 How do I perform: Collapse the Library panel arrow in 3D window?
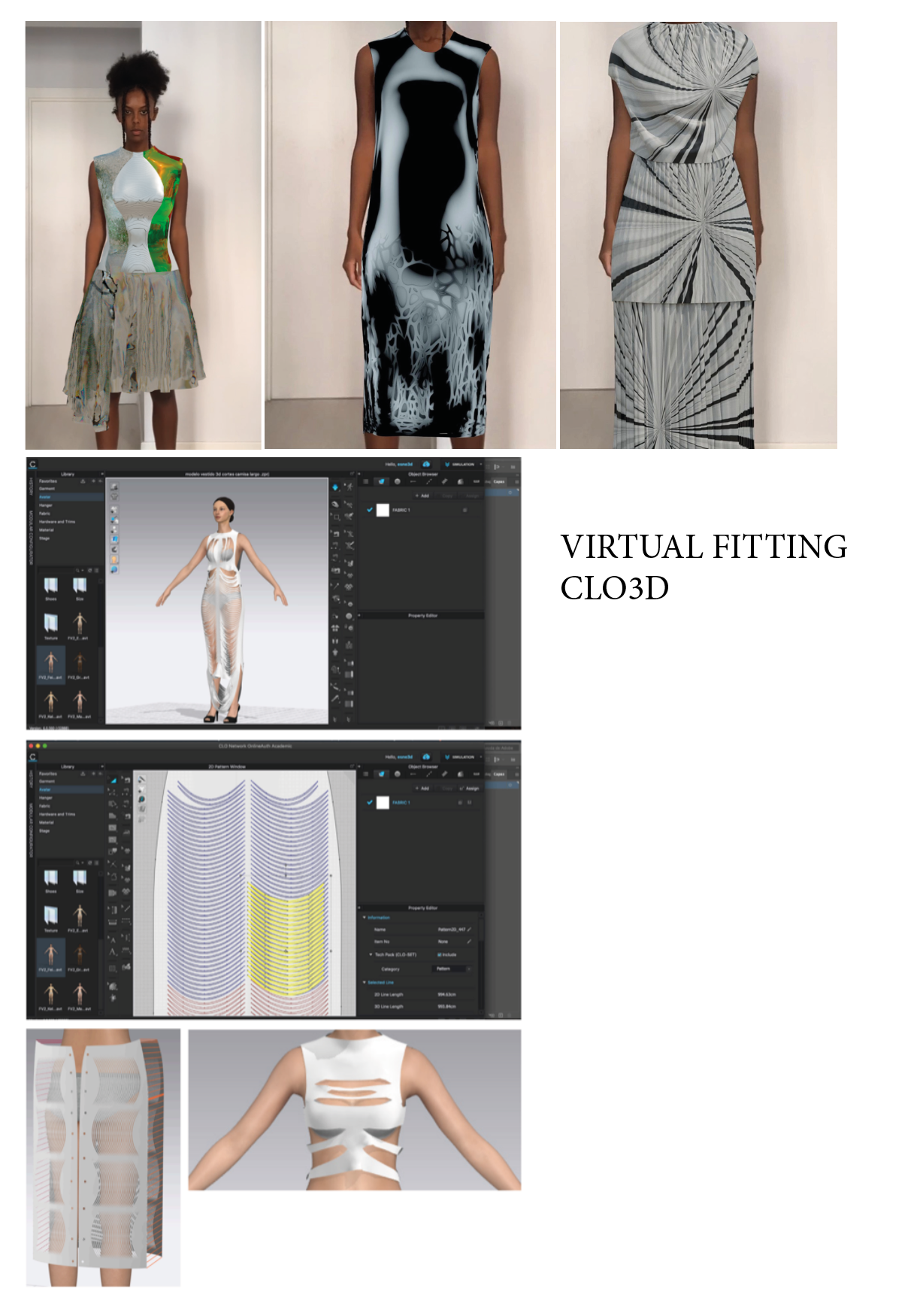pyautogui.click(x=101, y=474)
